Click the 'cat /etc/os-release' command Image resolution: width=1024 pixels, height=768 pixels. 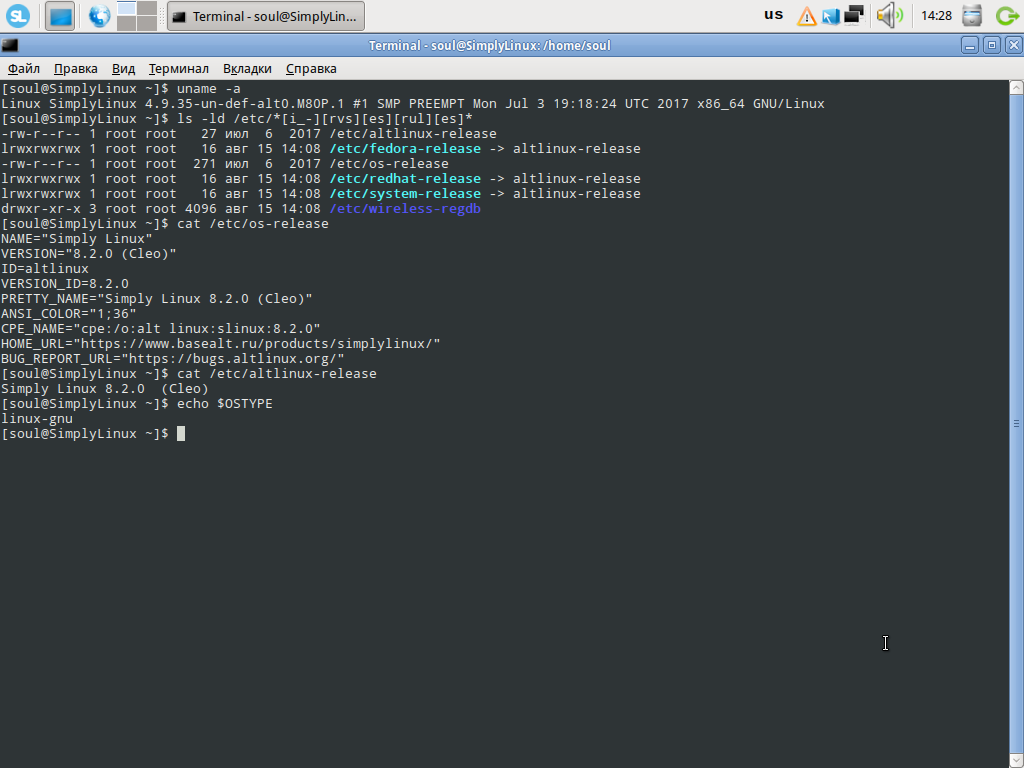pos(253,223)
